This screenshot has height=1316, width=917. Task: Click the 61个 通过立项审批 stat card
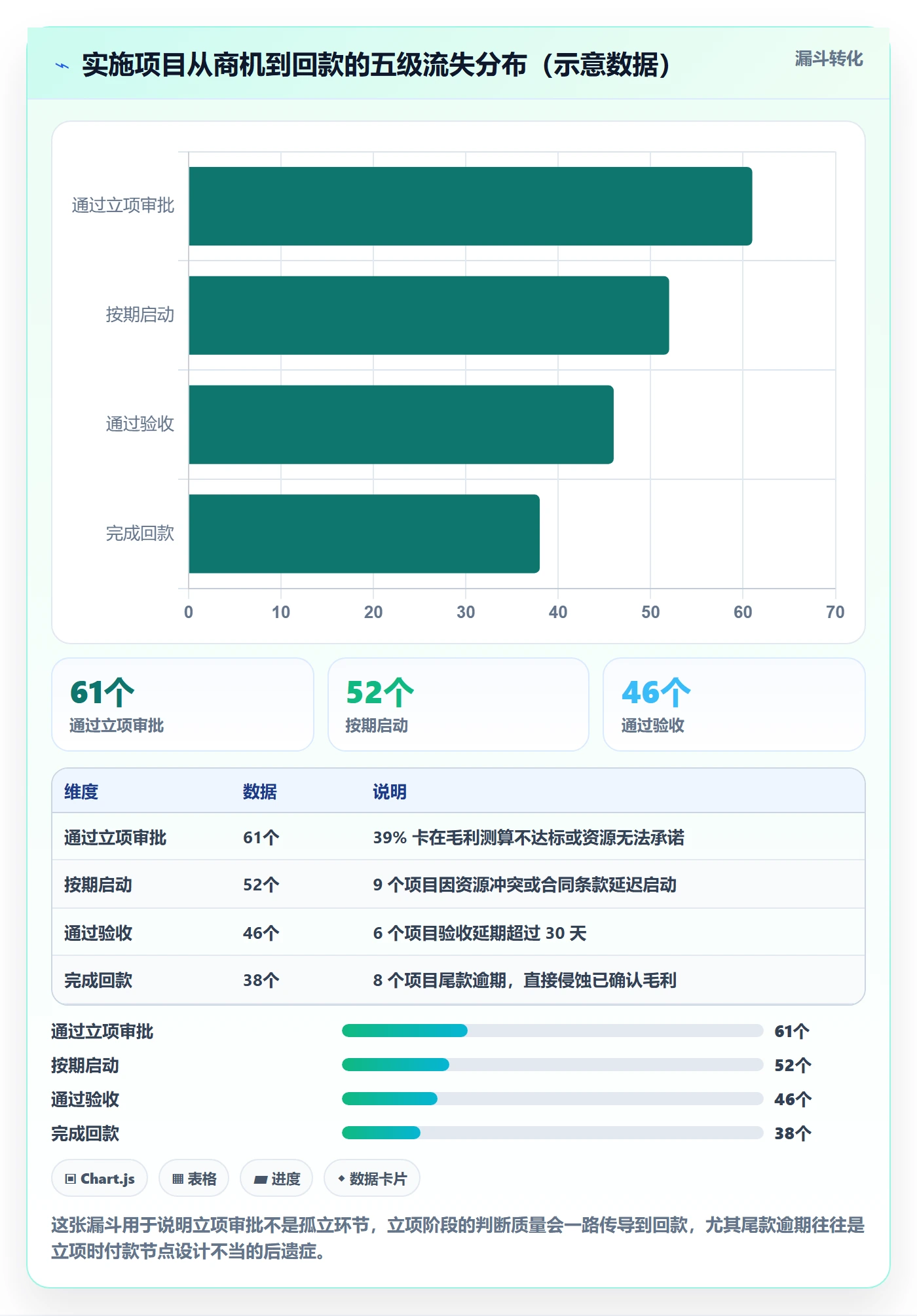click(x=183, y=704)
